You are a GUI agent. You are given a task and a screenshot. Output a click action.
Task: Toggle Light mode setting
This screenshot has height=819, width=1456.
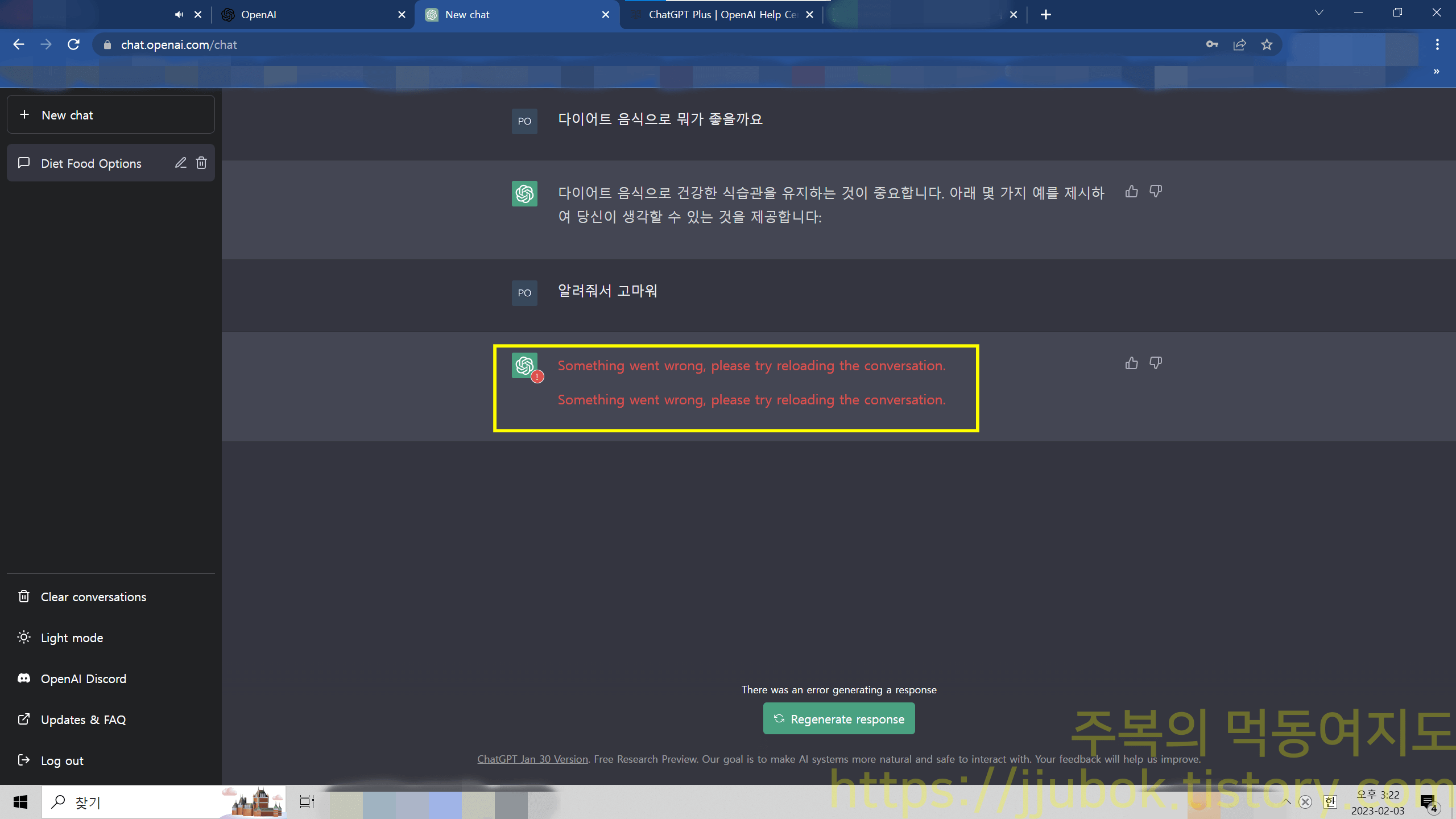[x=71, y=637]
